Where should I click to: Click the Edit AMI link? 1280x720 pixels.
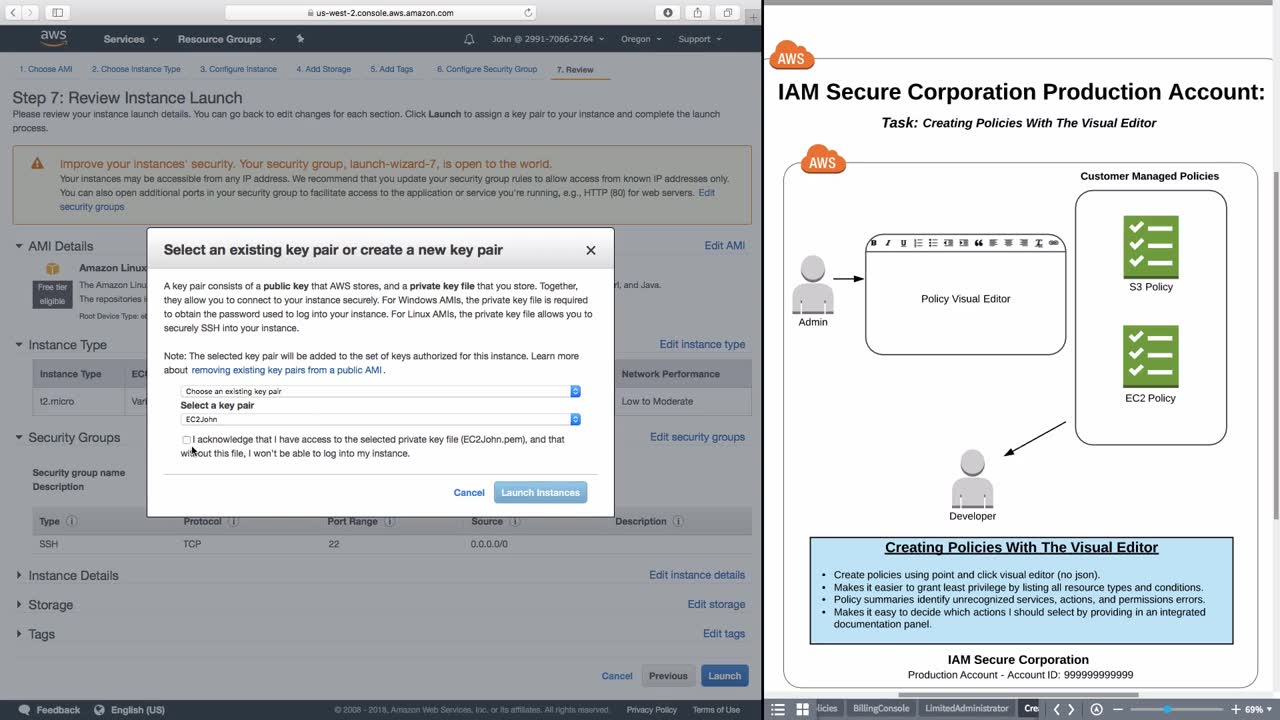tap(725, 246)
